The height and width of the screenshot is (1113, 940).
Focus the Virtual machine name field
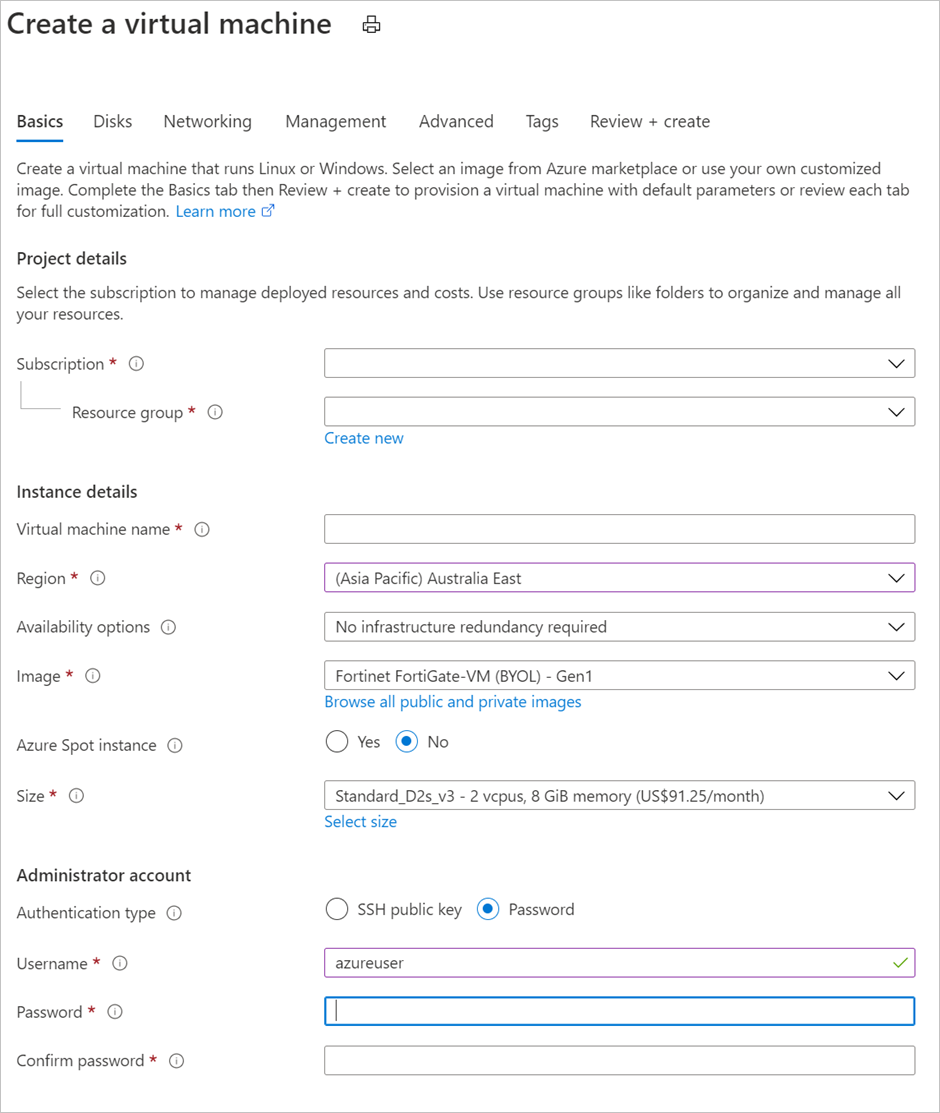tap(619, 530)
